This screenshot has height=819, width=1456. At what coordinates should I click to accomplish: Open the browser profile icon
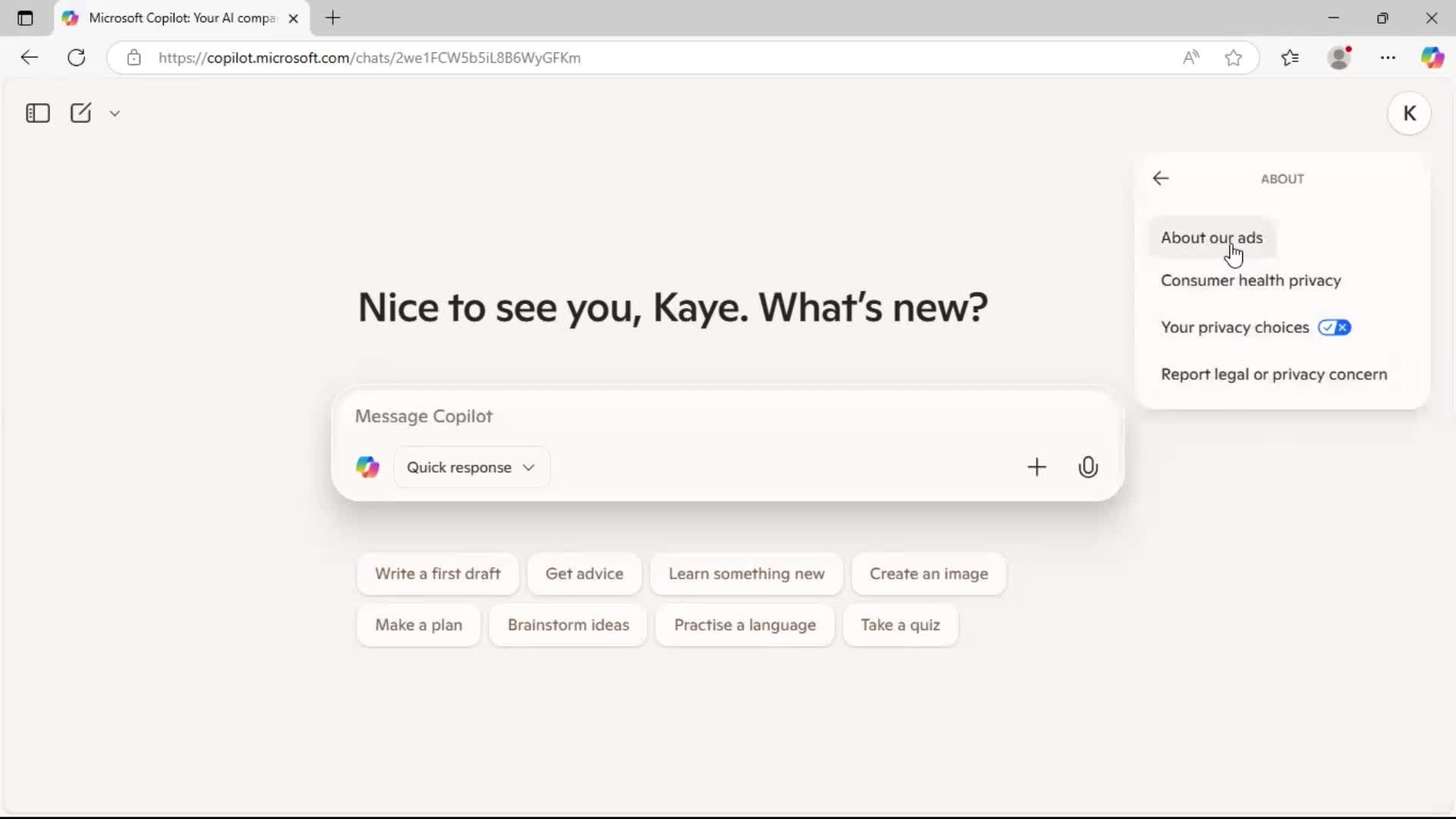click(1340, 58)
